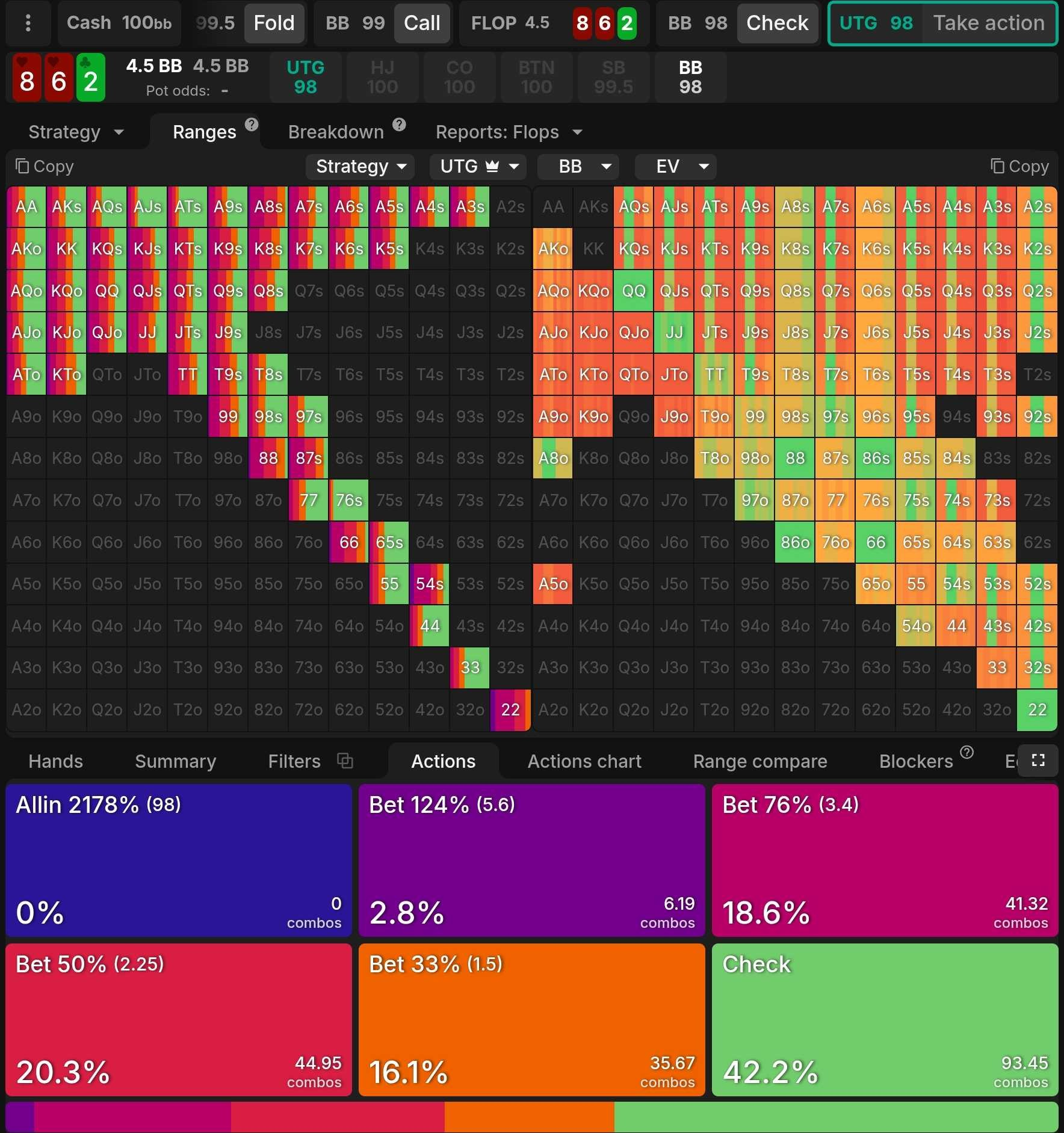This screenshot has height=1133, width=1064.
Task: Open the Range compare tab
Action: point(759,761)
